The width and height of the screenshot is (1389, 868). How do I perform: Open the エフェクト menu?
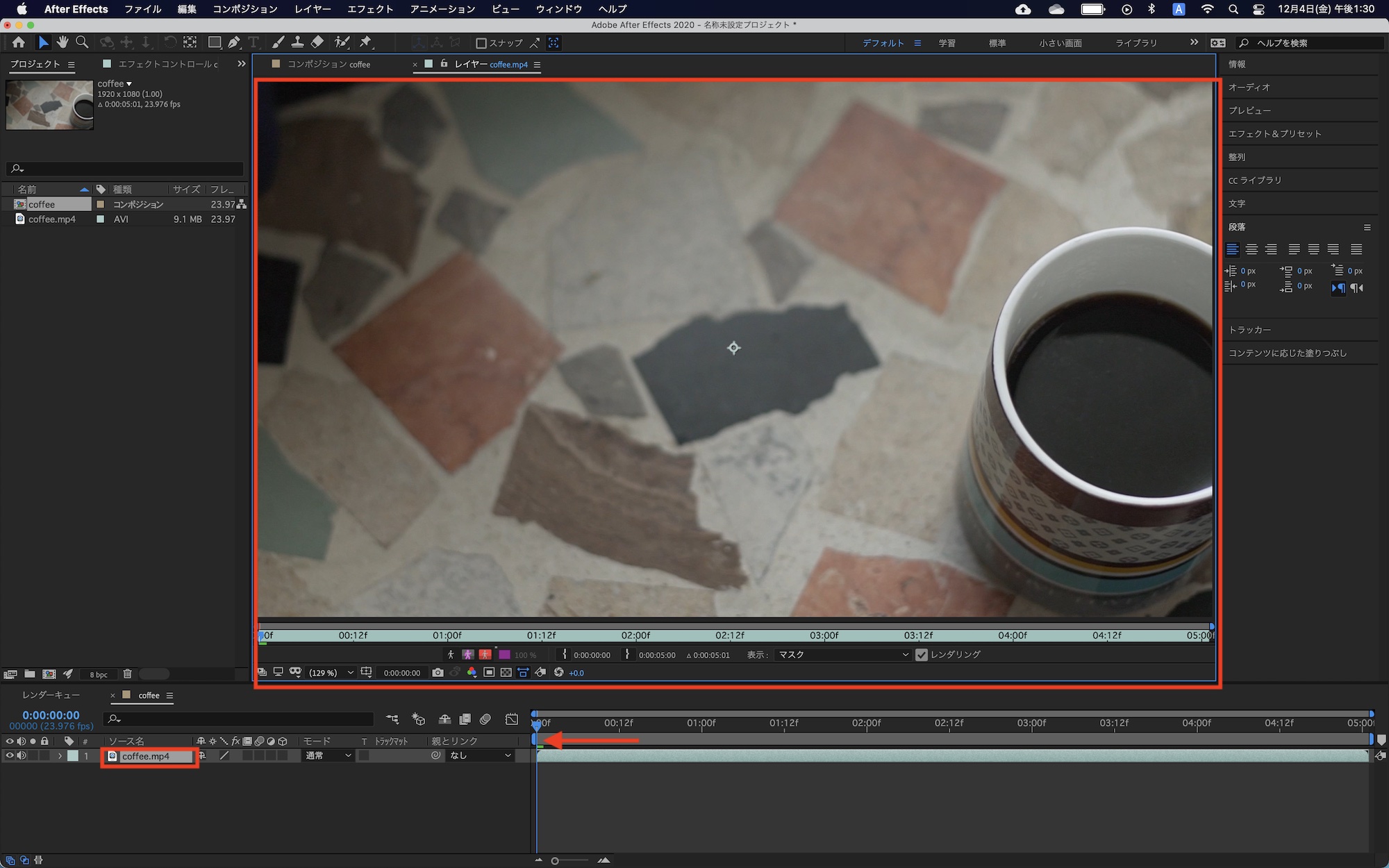370,9
